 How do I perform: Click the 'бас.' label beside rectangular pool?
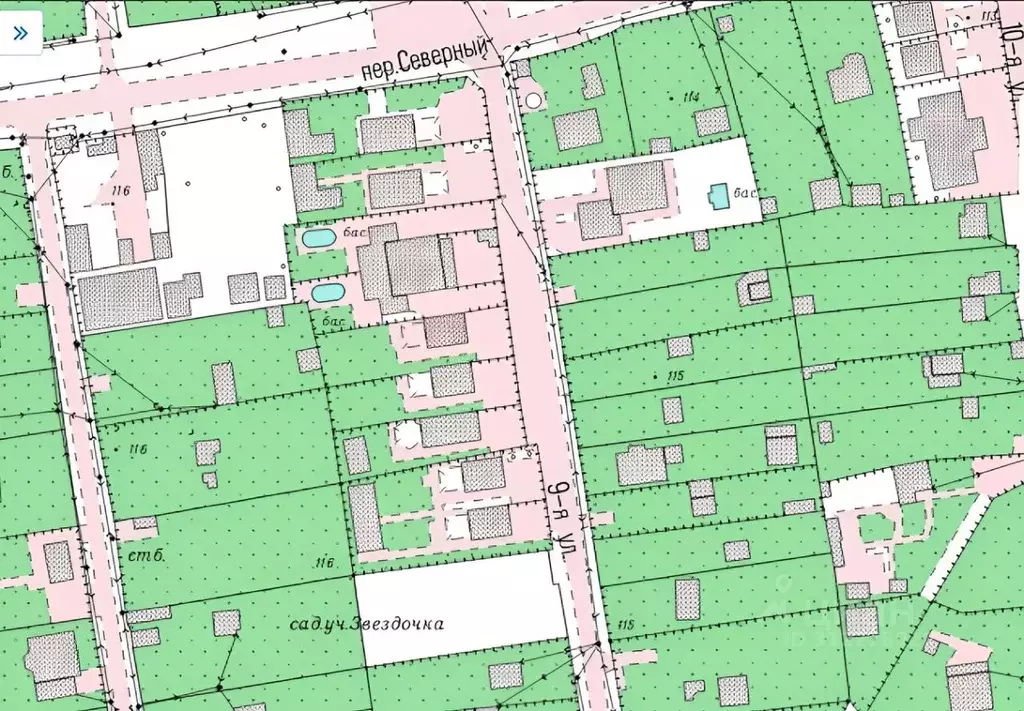point(745,193)
